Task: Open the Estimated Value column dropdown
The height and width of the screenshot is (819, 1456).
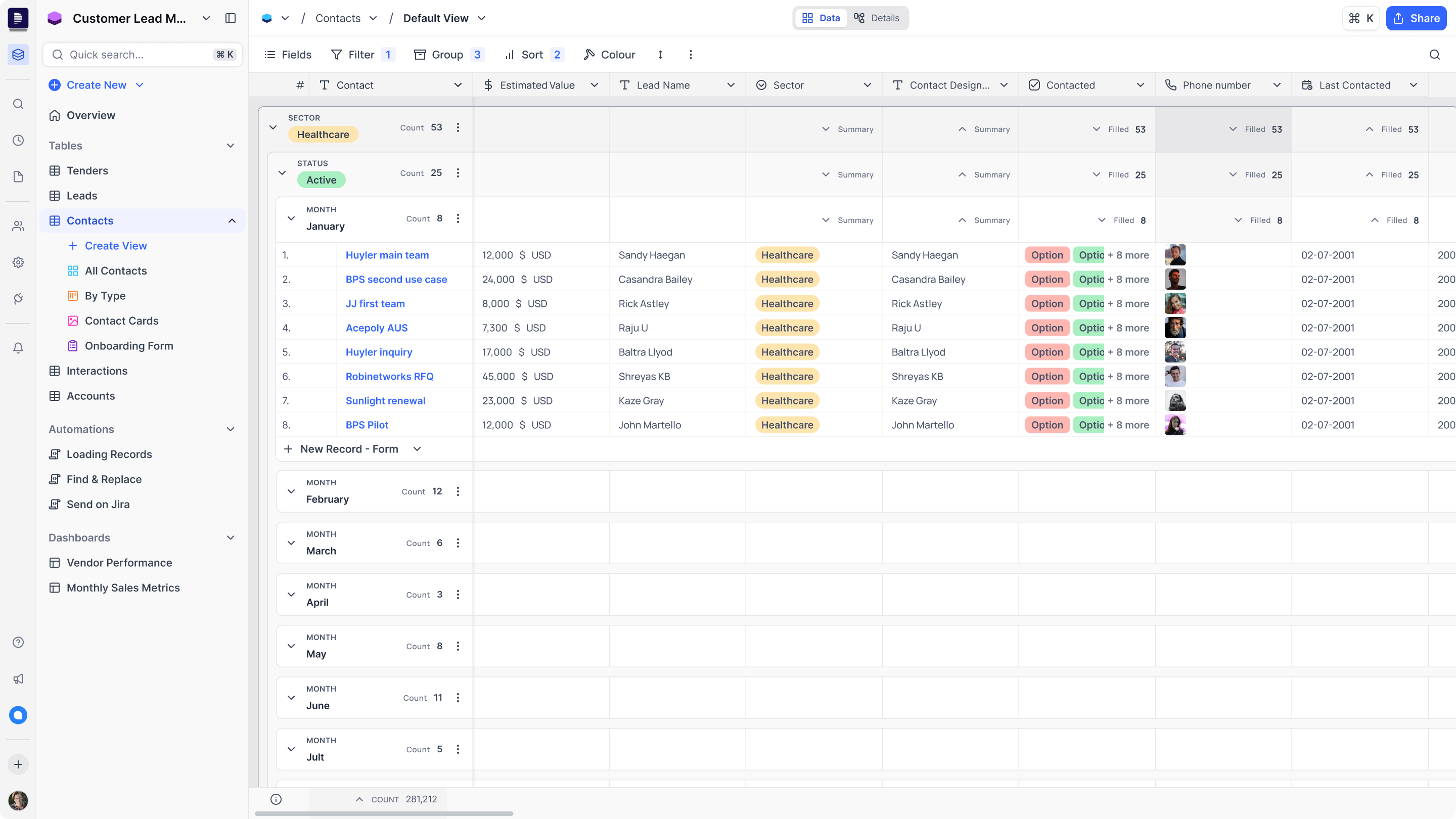Action: click(594, 85)
